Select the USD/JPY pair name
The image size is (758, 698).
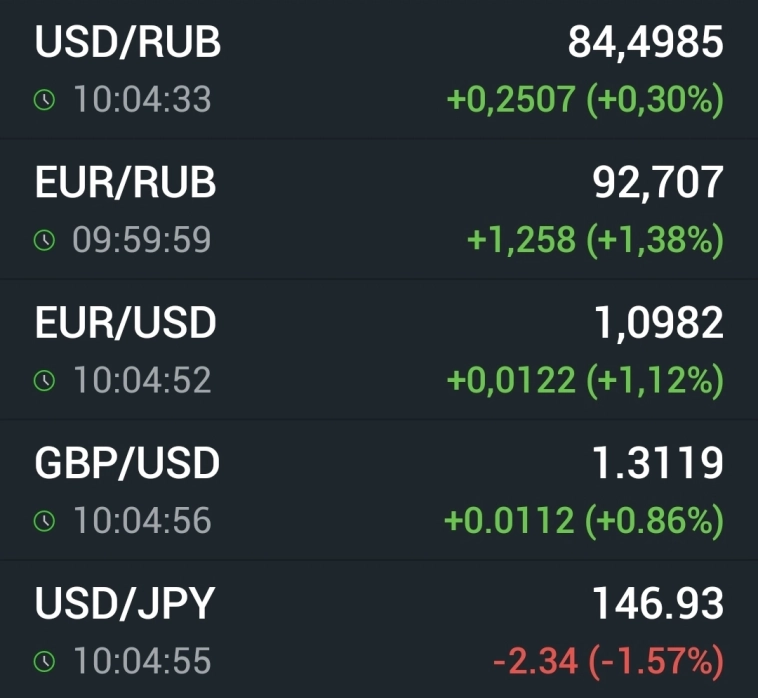coord(124,603)
